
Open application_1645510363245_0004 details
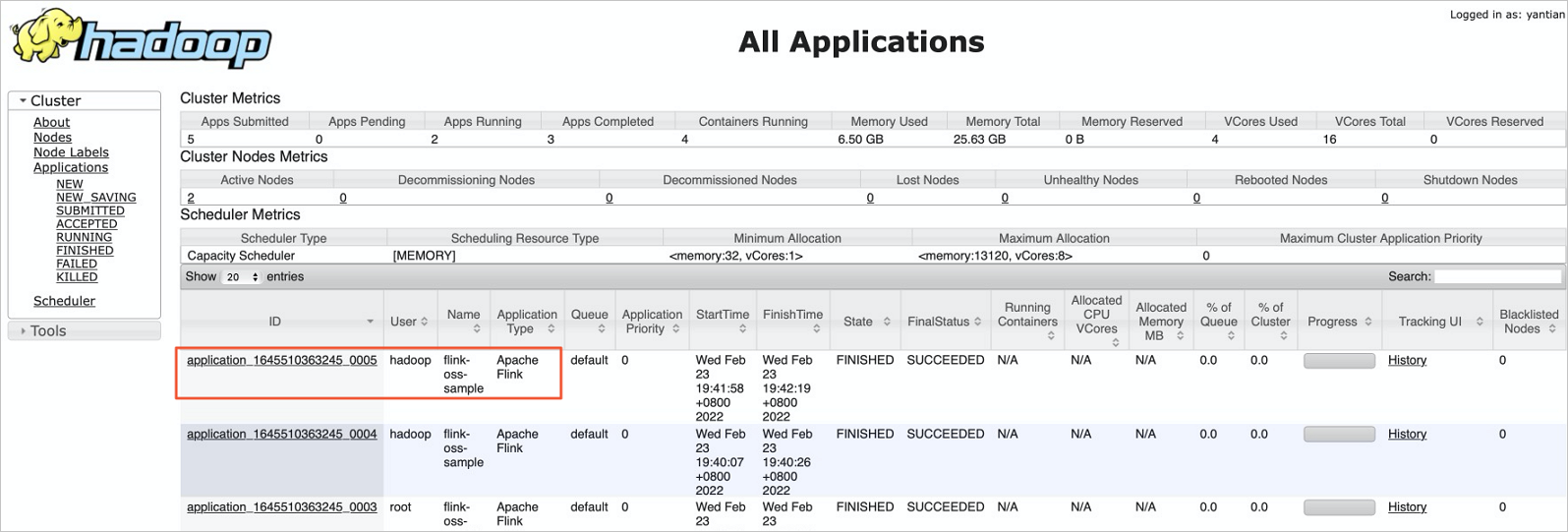[282, 434]
